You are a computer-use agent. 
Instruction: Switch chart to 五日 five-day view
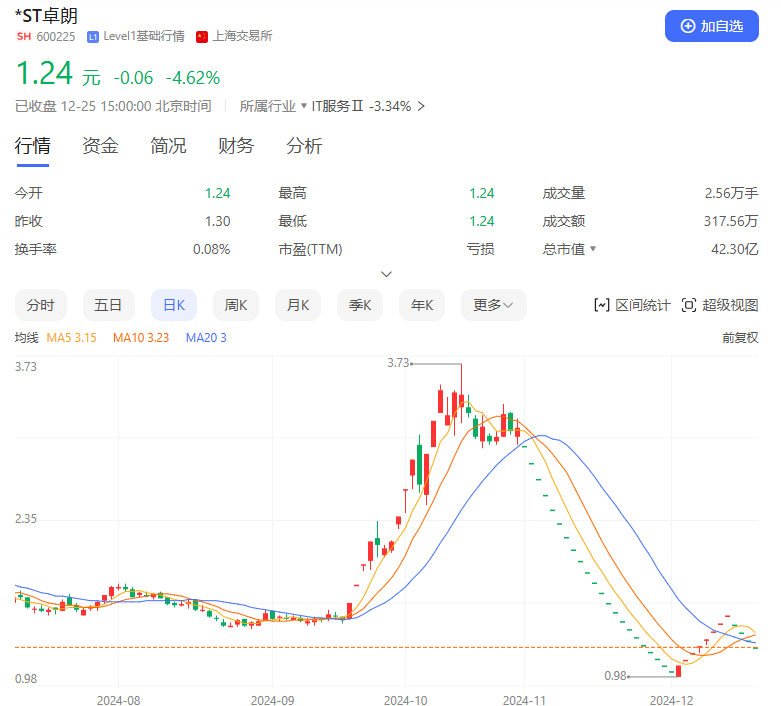click(108, 305)
